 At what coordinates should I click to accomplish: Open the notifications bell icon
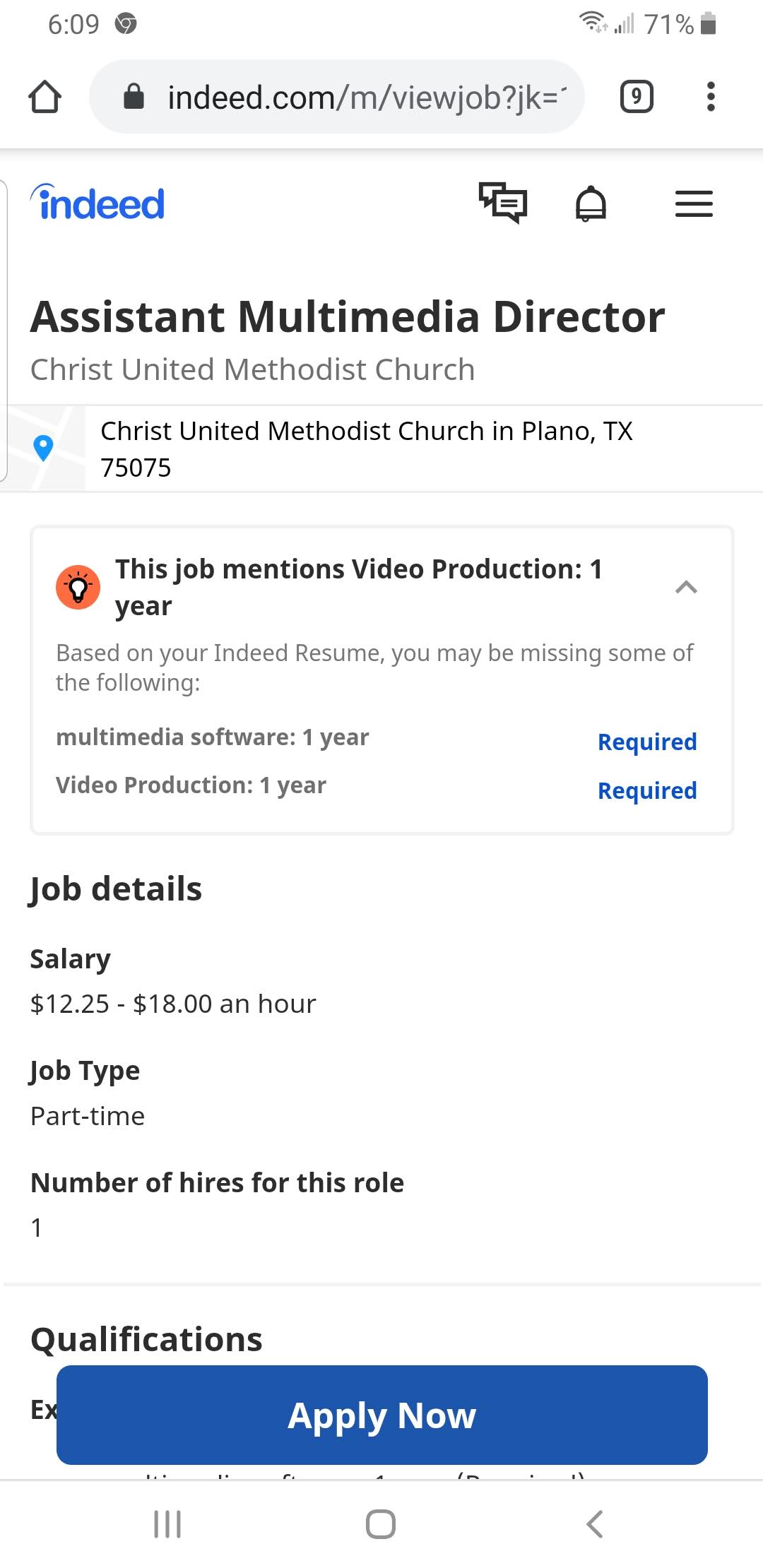point(591,204)
